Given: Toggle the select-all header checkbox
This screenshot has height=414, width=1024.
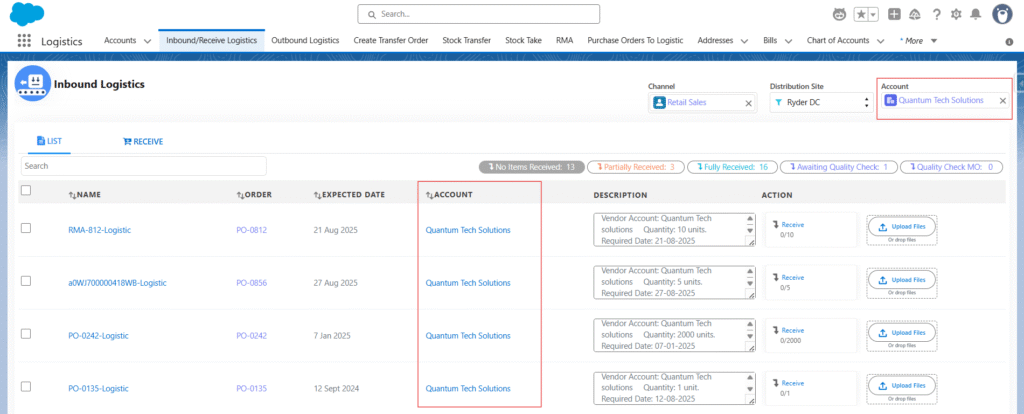Looking at the screenshot, I should (26, 191).
